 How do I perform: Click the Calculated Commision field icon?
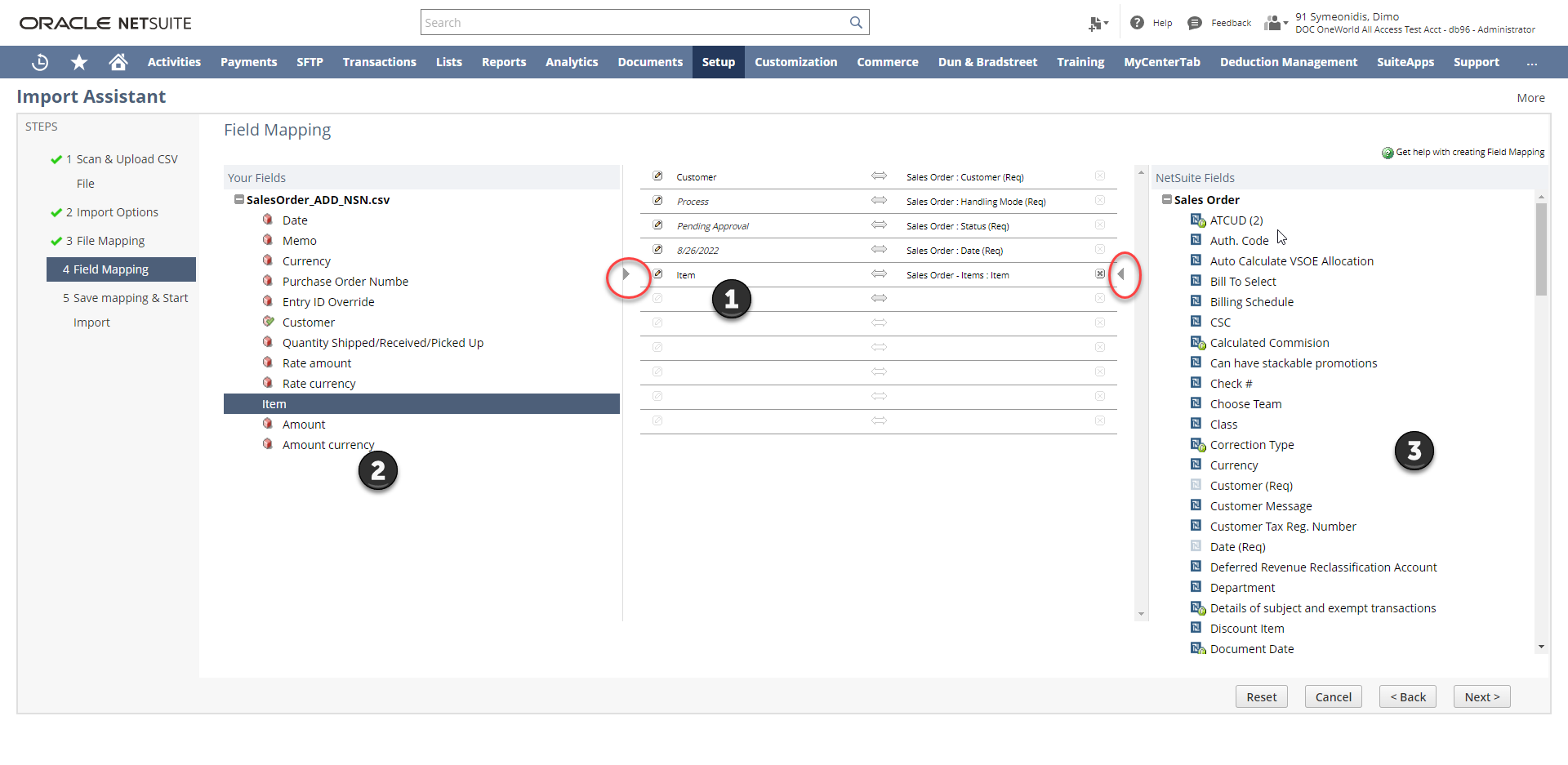pyautogui.click(x=1197, y=343)
